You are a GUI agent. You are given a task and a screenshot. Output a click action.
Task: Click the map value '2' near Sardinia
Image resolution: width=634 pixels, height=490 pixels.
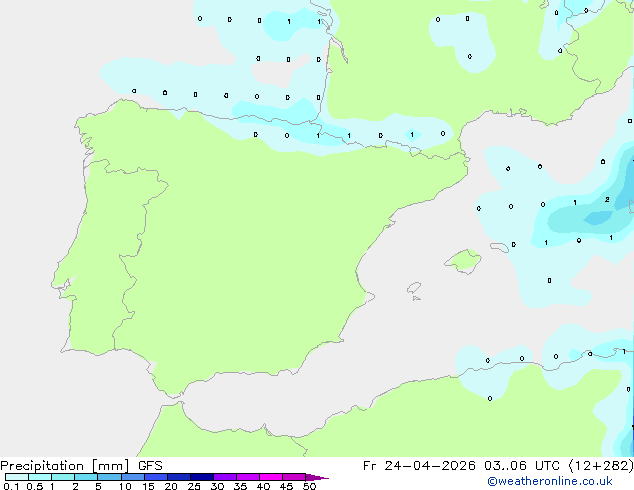point(607,199)
